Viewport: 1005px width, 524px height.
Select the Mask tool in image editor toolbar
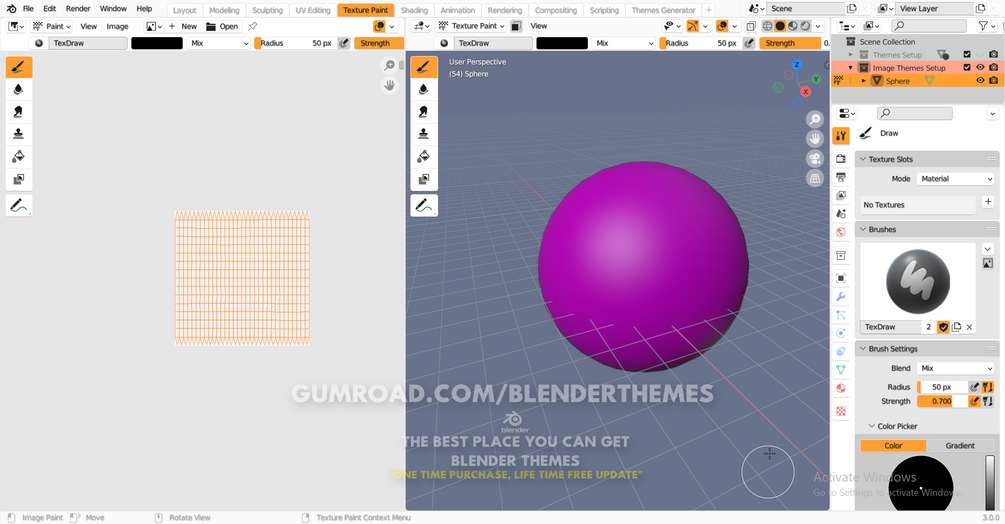(19, 179)
